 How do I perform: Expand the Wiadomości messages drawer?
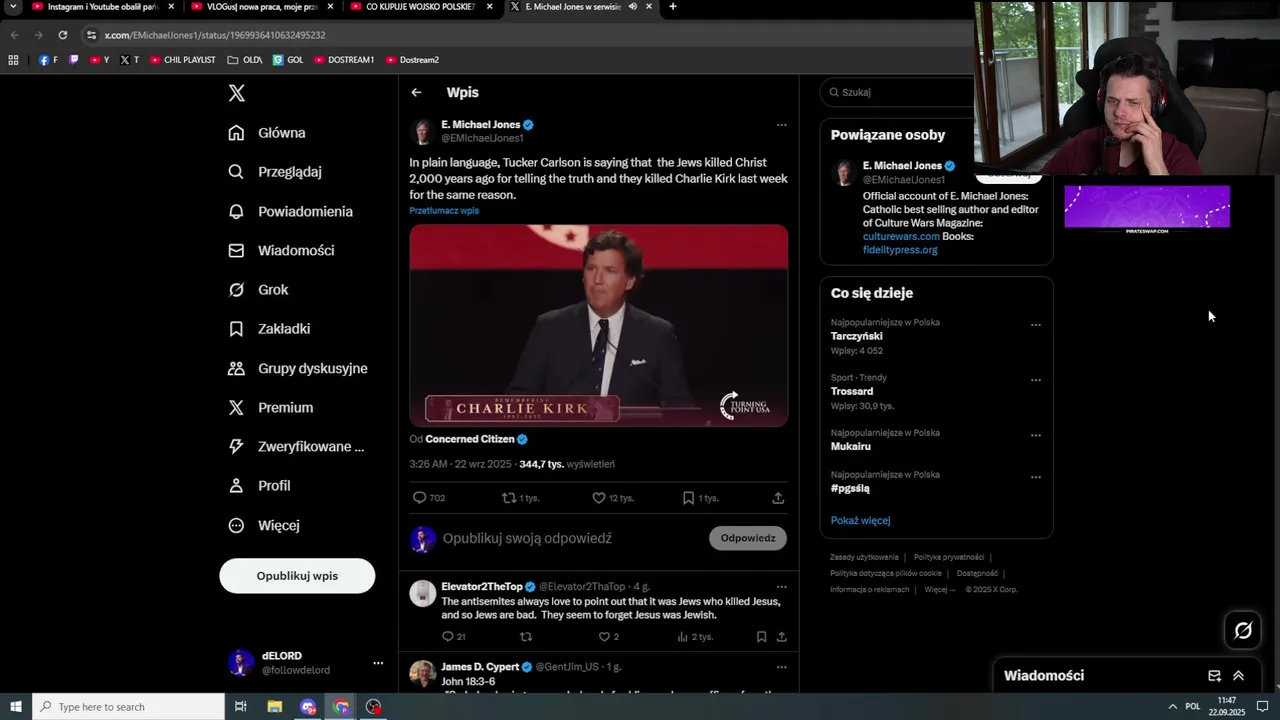coord(1238,676)
